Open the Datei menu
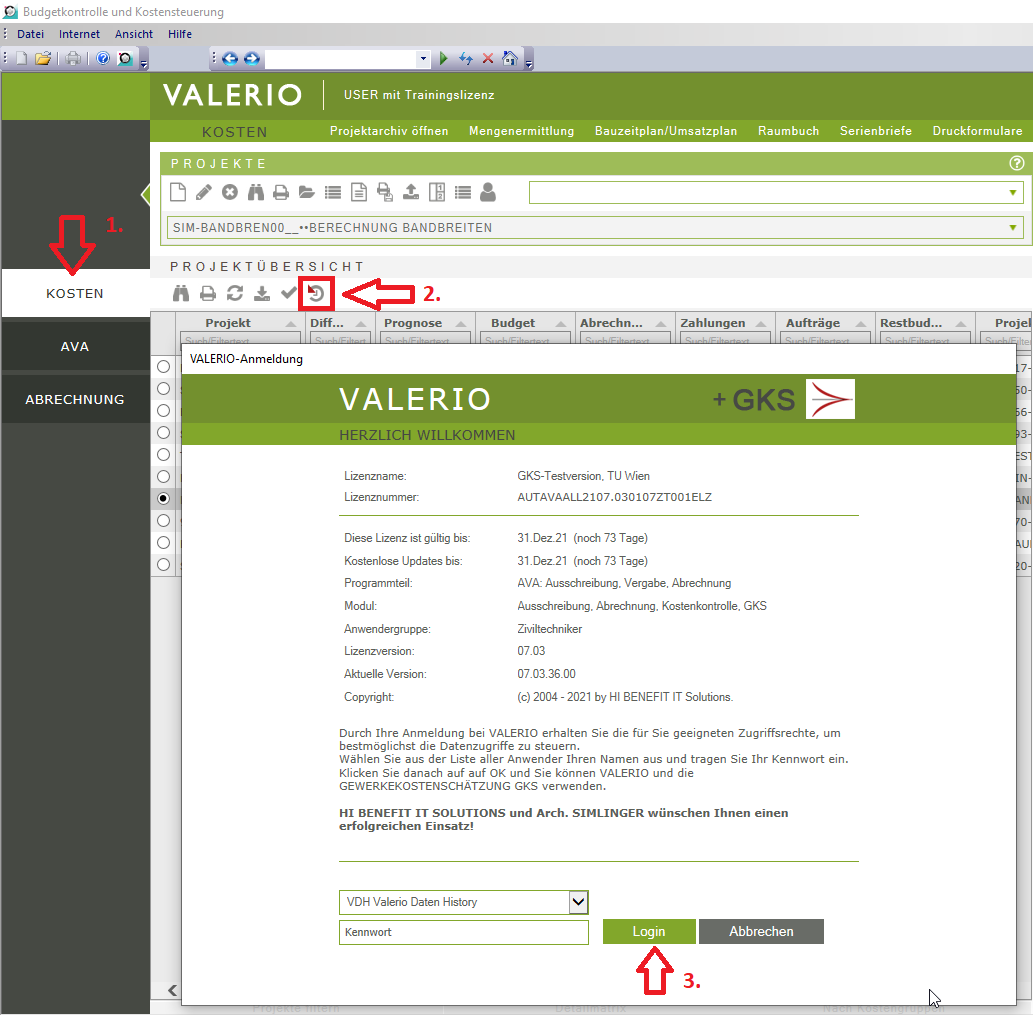Screen dimensions: 1033x1015 pyautogui.click(x=30, y=34)
